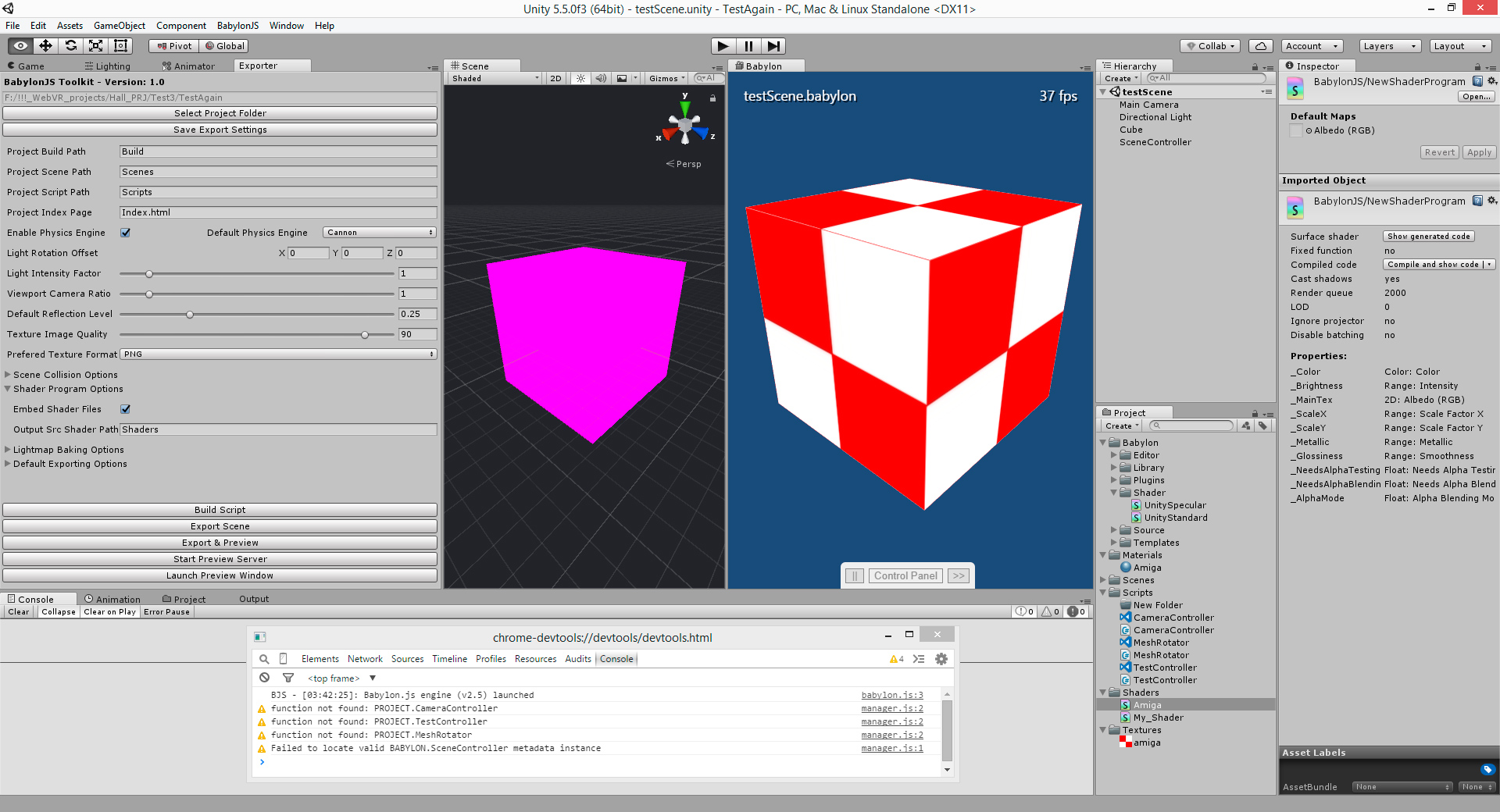Toggle Error Pause in Console

click(x=166, y=612)
